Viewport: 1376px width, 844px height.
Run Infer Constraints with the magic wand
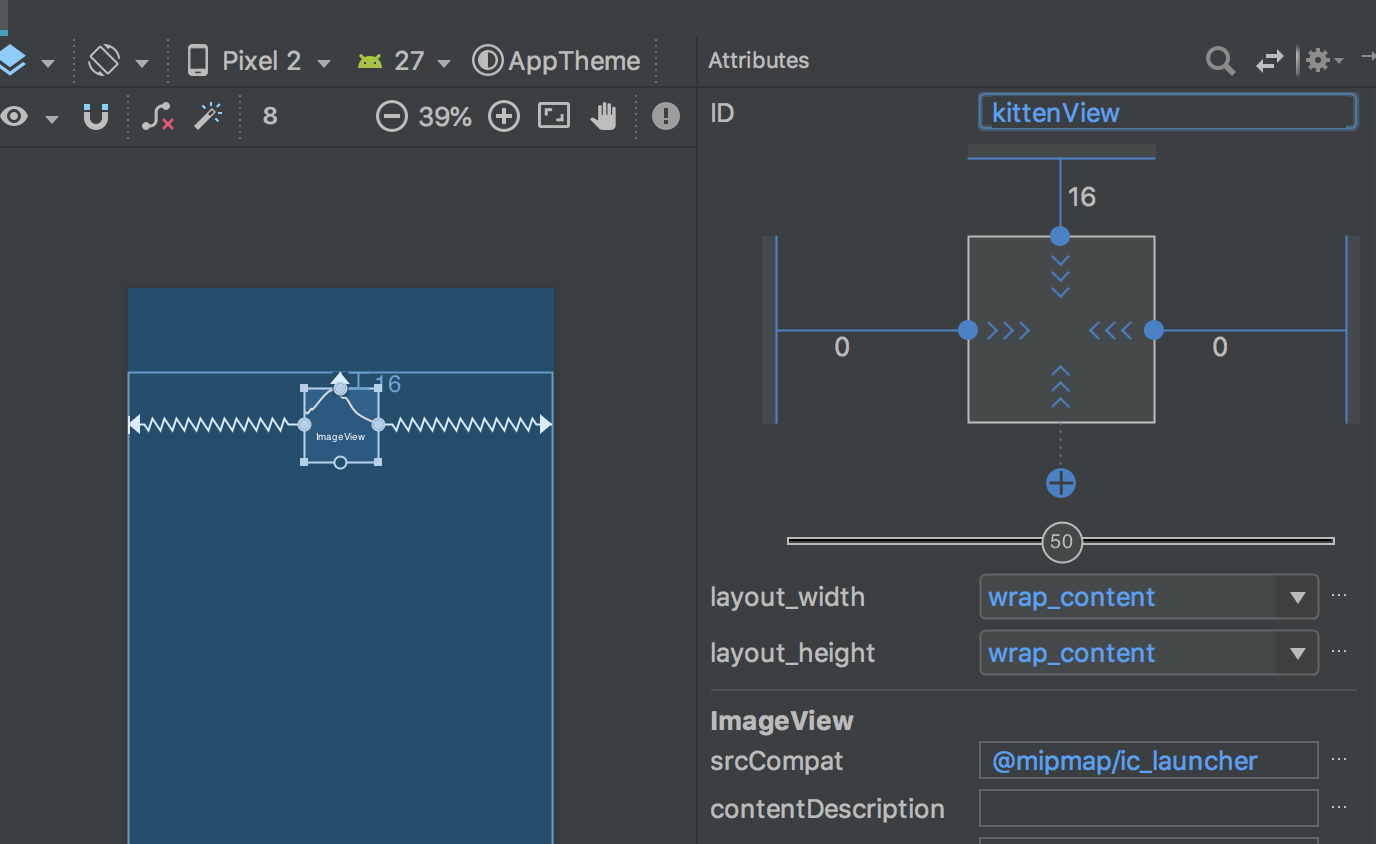tap(209, 116)
